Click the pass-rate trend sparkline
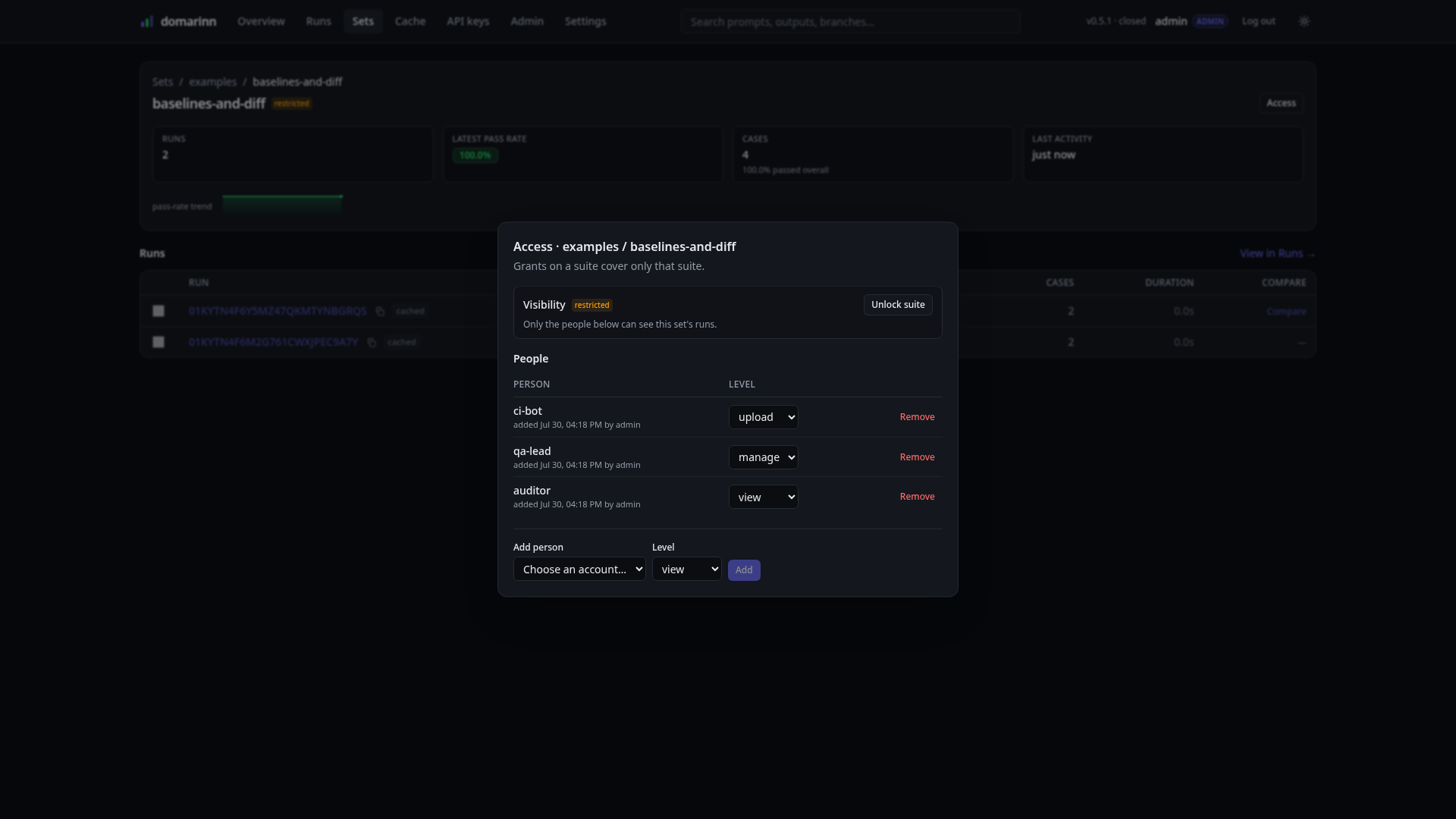The image size is (1456, 819). pos(282,203)
